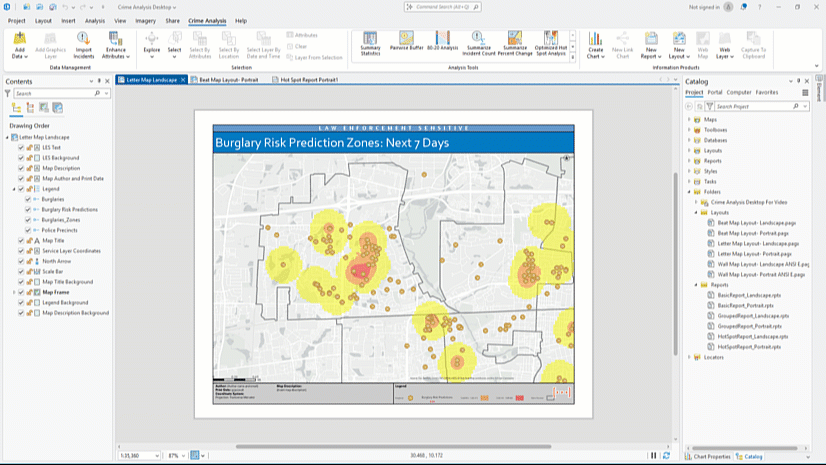Click the filter icon in Contents pane

[x=7, y=93]
